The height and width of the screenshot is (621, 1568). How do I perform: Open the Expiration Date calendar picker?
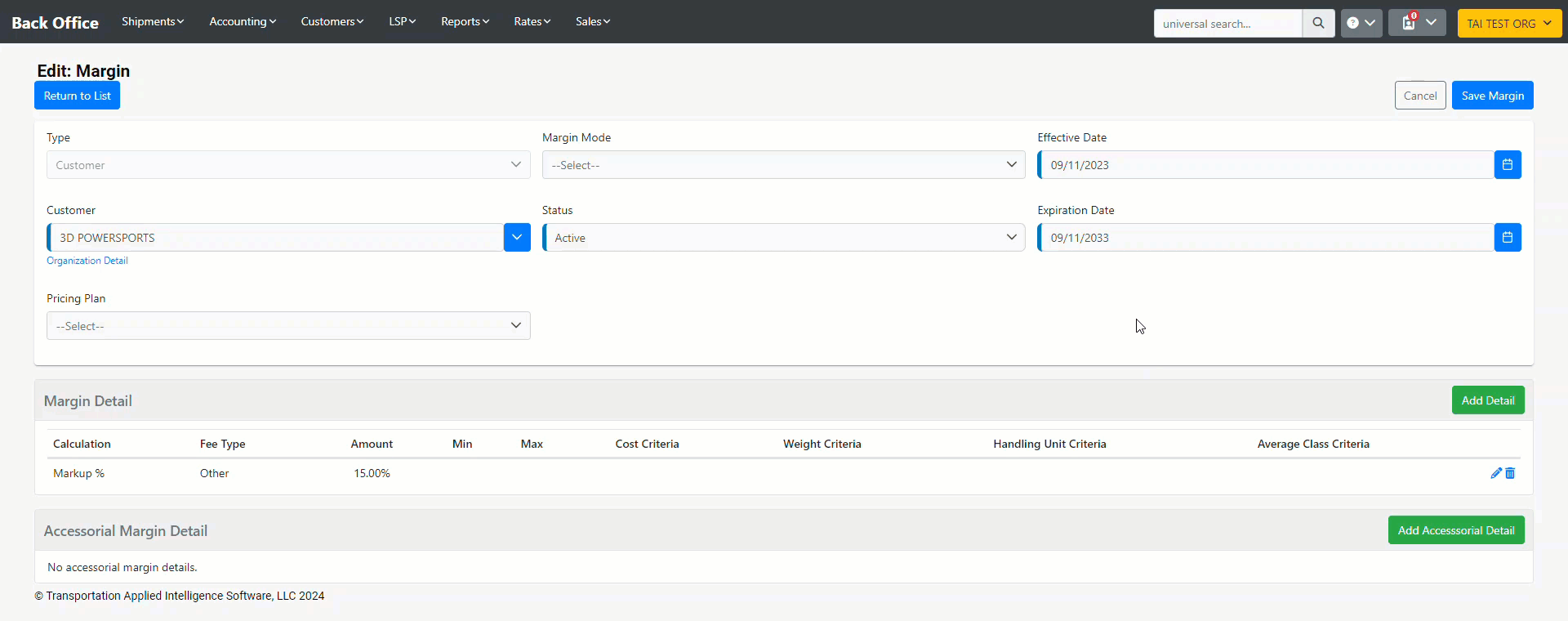(x=1507, y=238)
